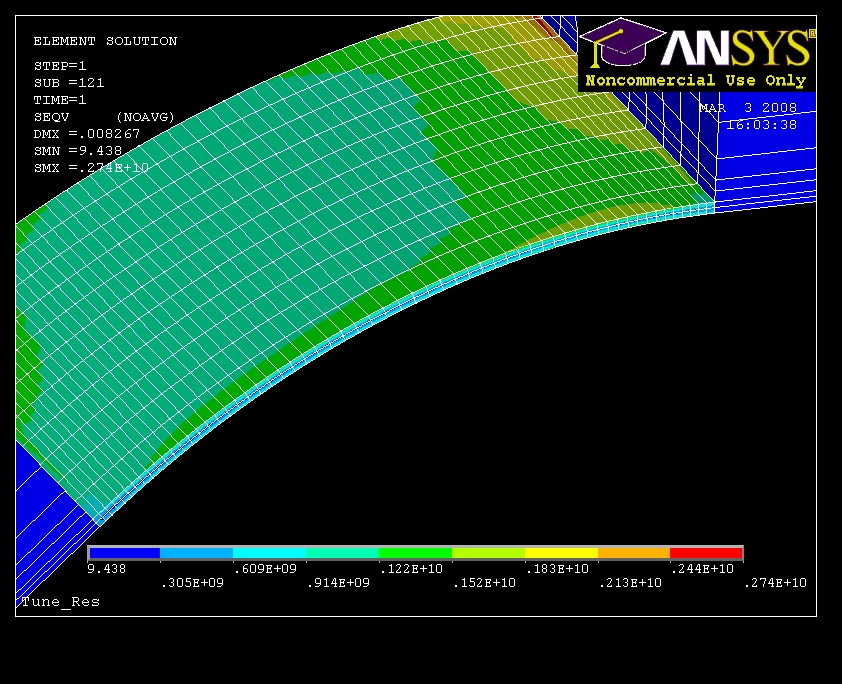
Task: Click the (NOAVG) text
Action: [146, 117]
